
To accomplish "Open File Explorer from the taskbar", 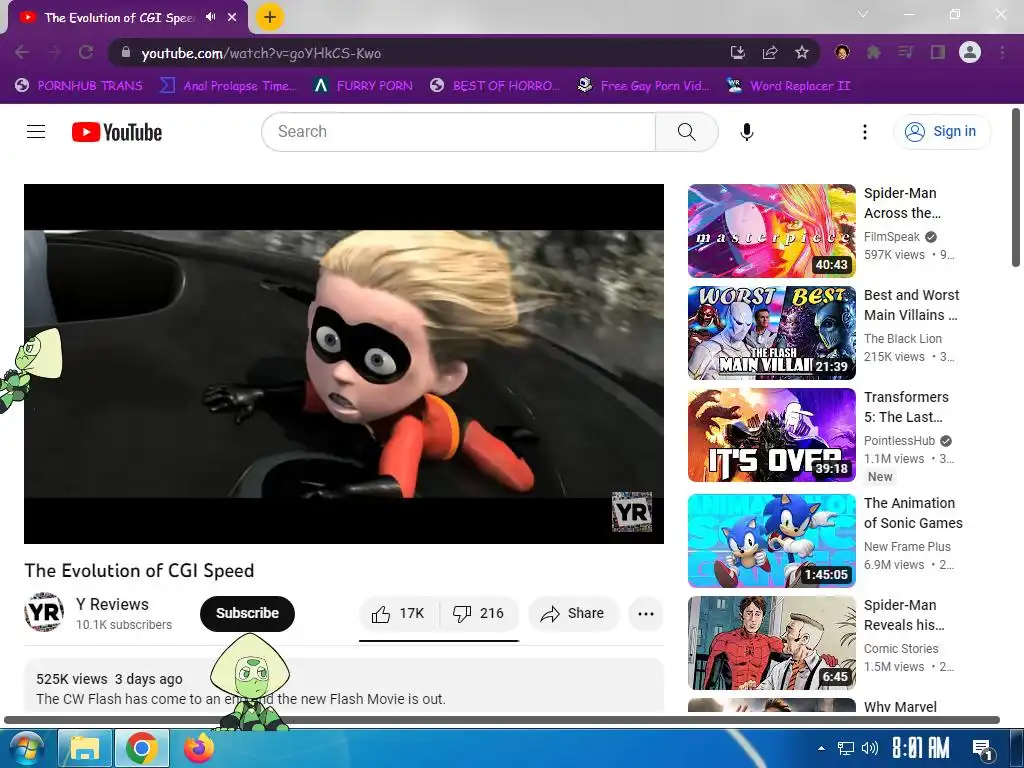I will (x=84, y=748).
